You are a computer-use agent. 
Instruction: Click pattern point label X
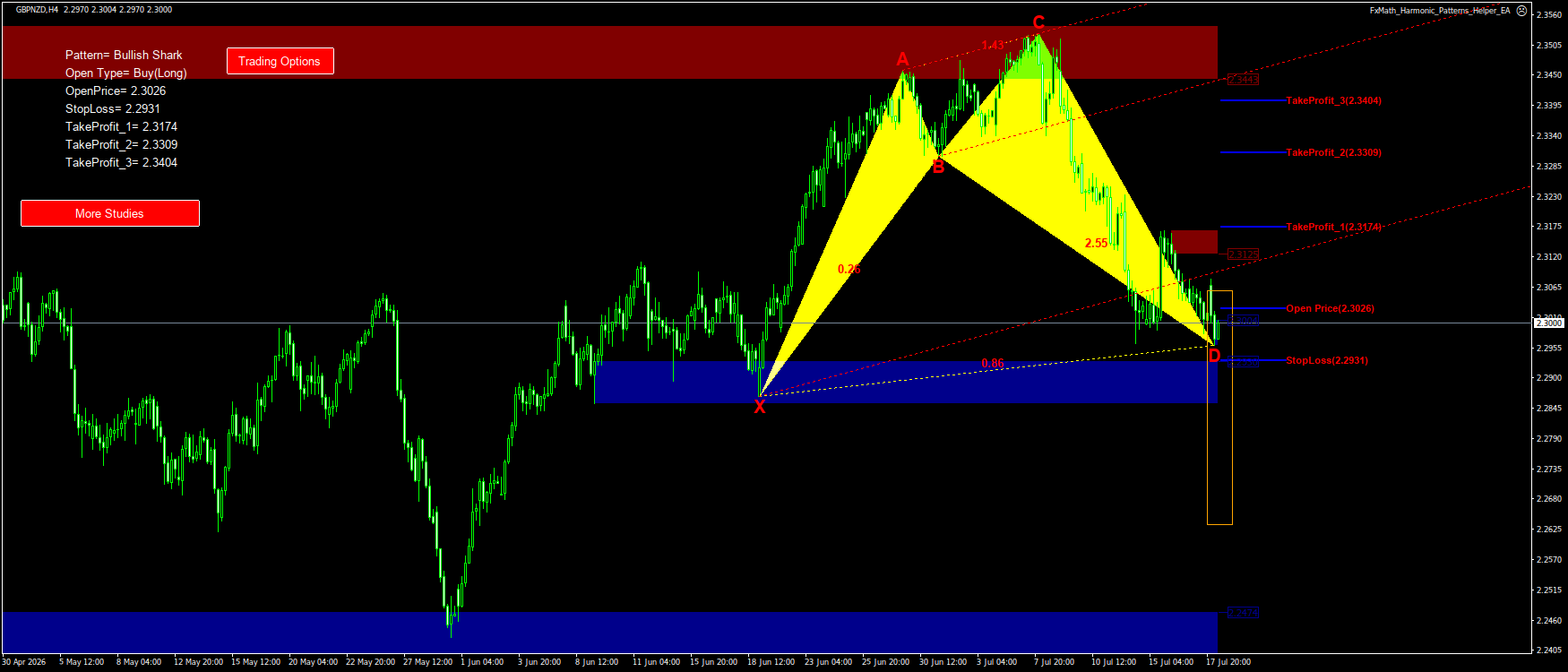click(760, 408)
